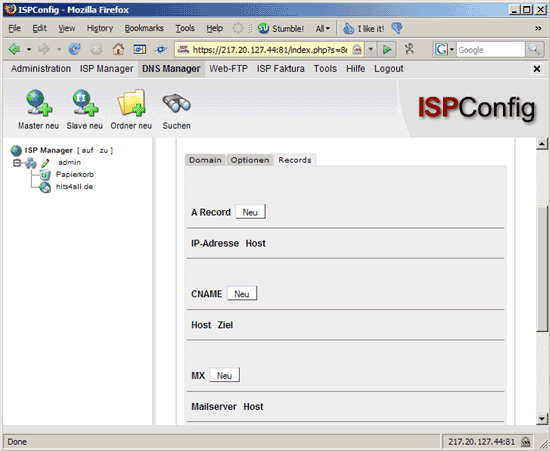Click the Firefox reload page icon

pyautogui.click(x=74, y=49)
